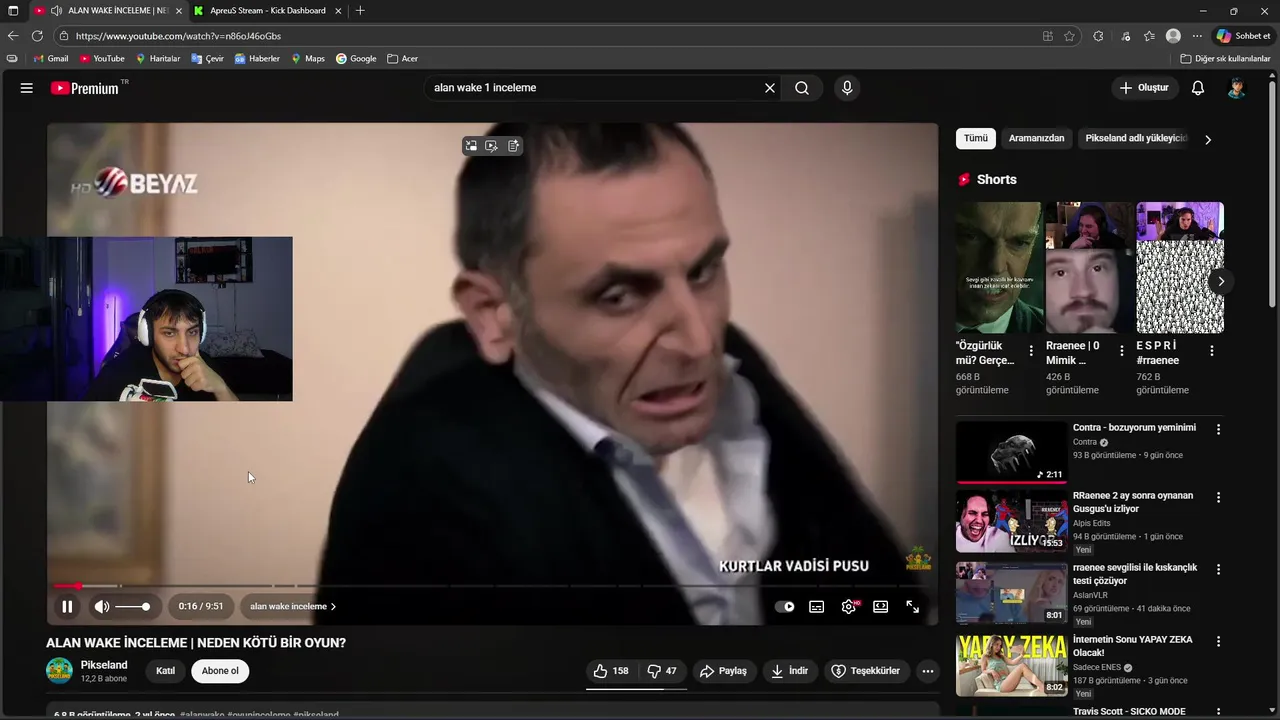Open options for 'İnternetin Sonu YAPAY ZEKA' video
Screen dimensions: 1280x720
pyautogui.click(x=1218, y=641)
